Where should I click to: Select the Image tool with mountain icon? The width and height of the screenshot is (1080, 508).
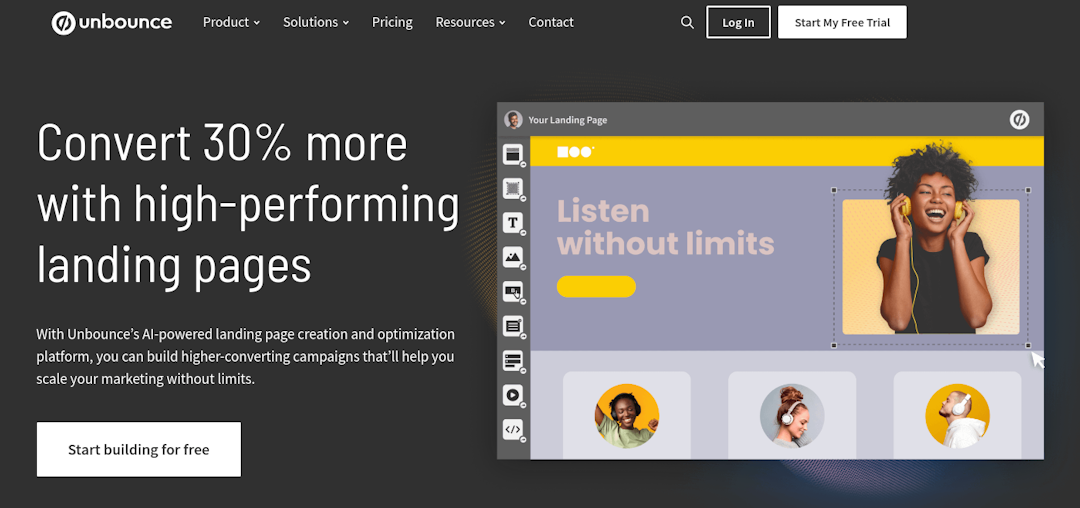click(x=512, y=257)
